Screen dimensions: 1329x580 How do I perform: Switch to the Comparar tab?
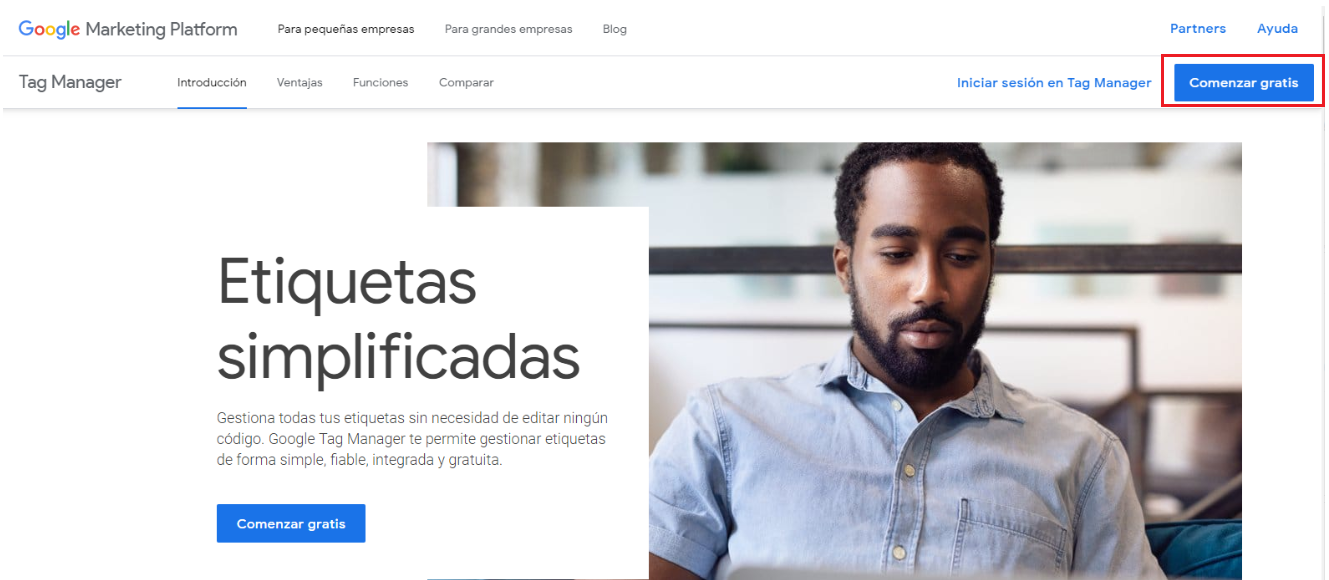pyautogui.click(x=466, y=82)
